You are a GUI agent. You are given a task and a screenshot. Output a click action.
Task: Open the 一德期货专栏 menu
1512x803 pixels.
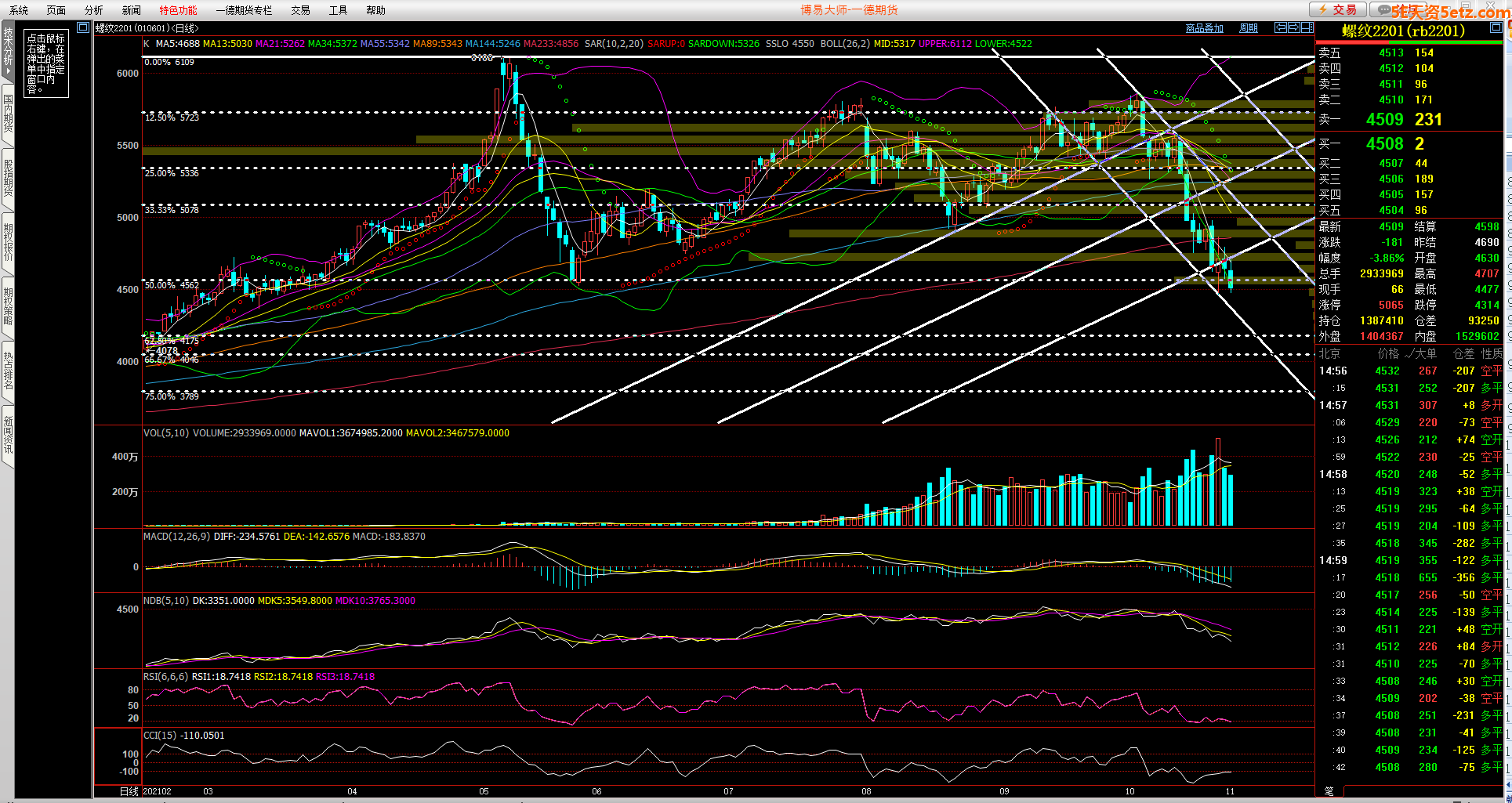[x=244, y=10]
